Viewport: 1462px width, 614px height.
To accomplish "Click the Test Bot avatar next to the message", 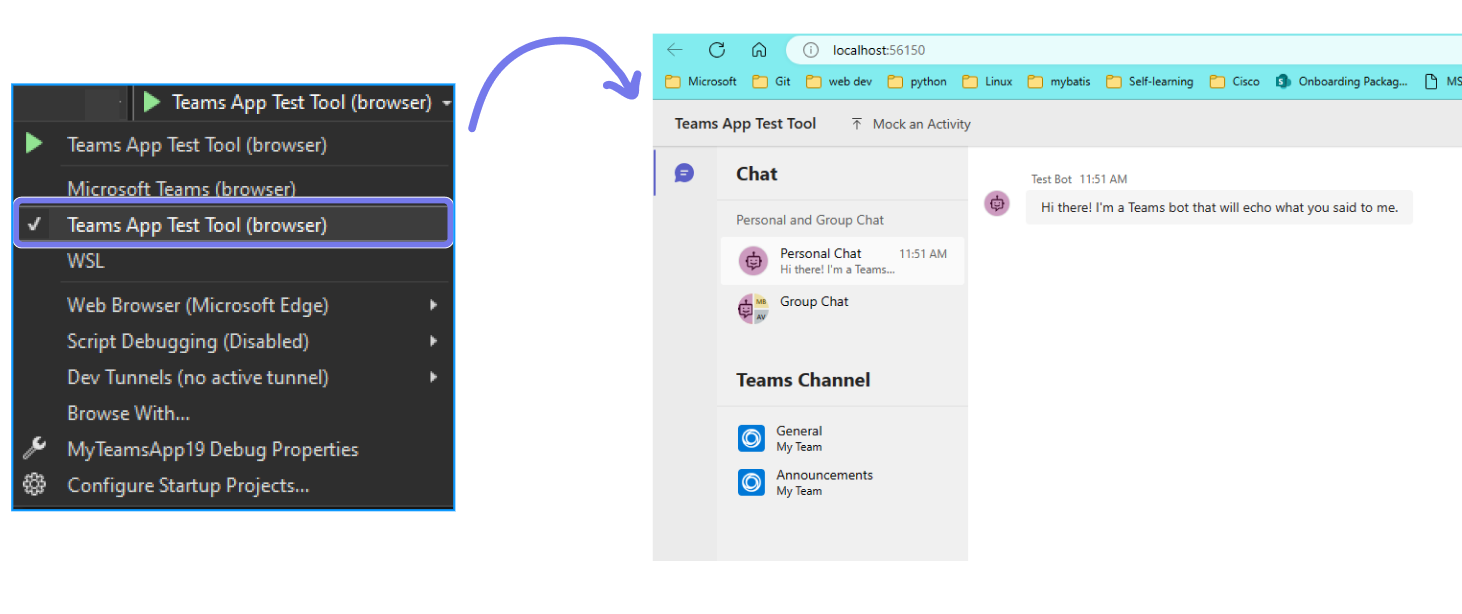I will [x=997, y=203].
